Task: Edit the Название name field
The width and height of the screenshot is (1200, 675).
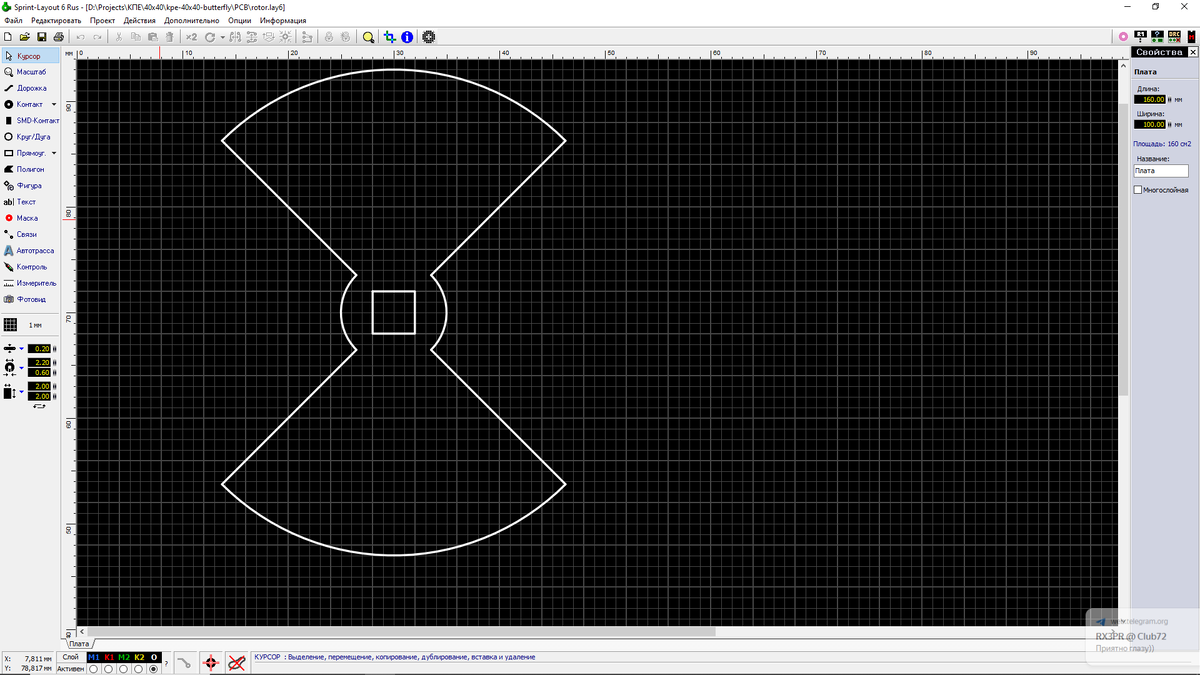Action: (x=1161, y=170)
